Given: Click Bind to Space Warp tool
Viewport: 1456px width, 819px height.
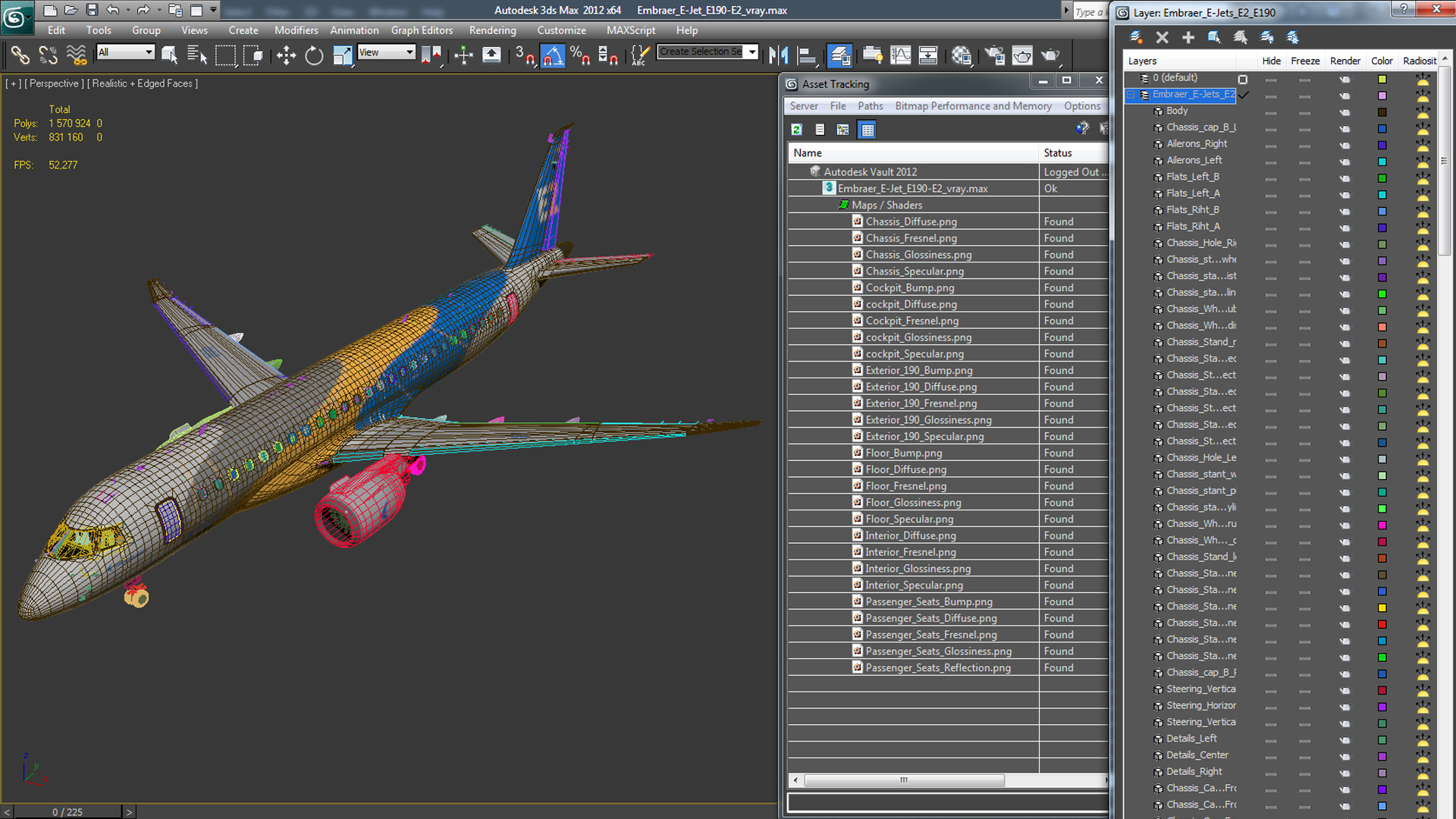Looking at the screenshot, I should [77, 55].
